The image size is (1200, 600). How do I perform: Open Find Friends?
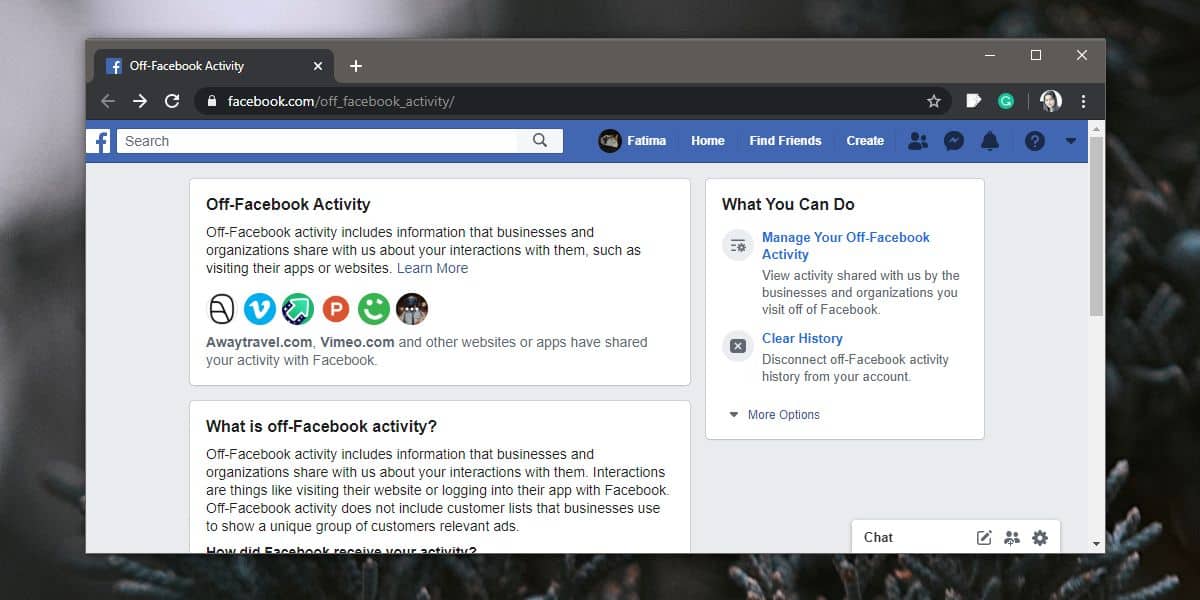point(786,141)
